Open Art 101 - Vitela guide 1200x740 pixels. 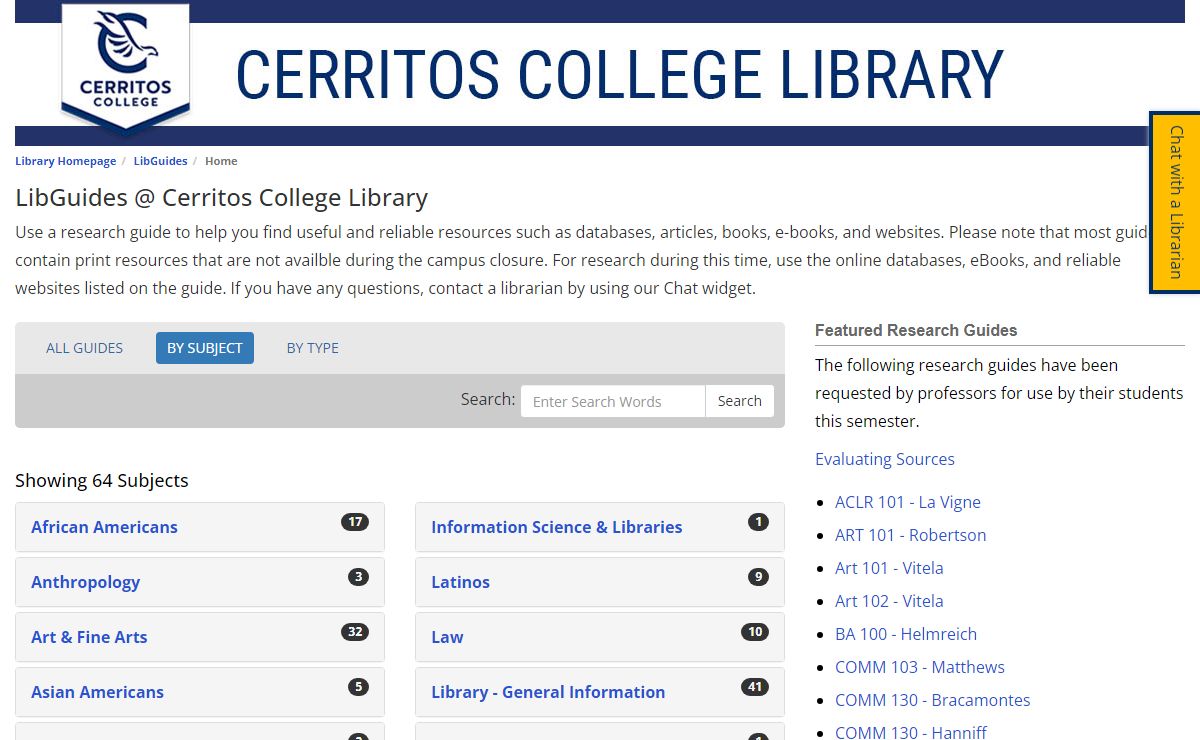889,568
